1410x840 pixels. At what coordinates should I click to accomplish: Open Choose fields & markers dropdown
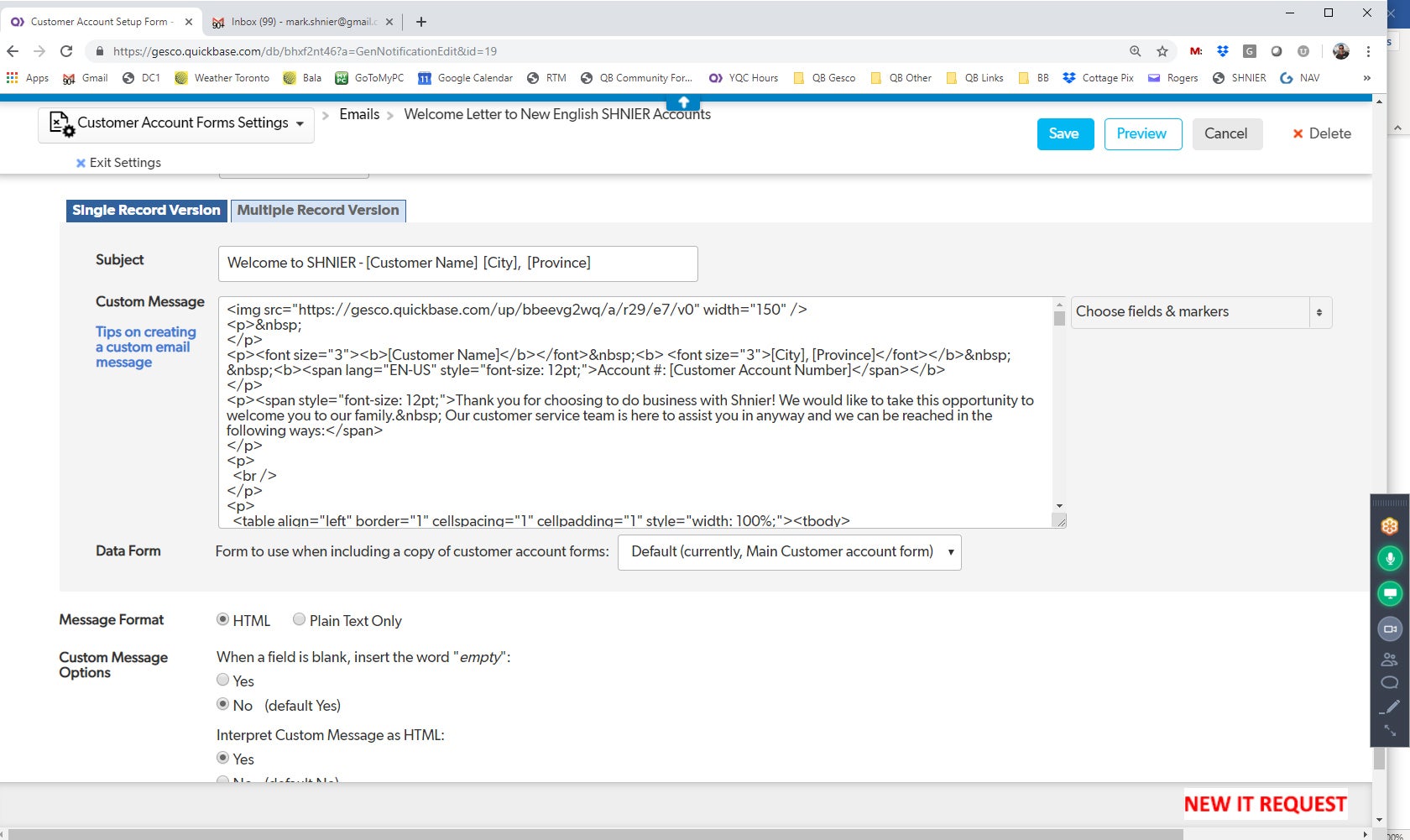click(x=1201, y=312)
